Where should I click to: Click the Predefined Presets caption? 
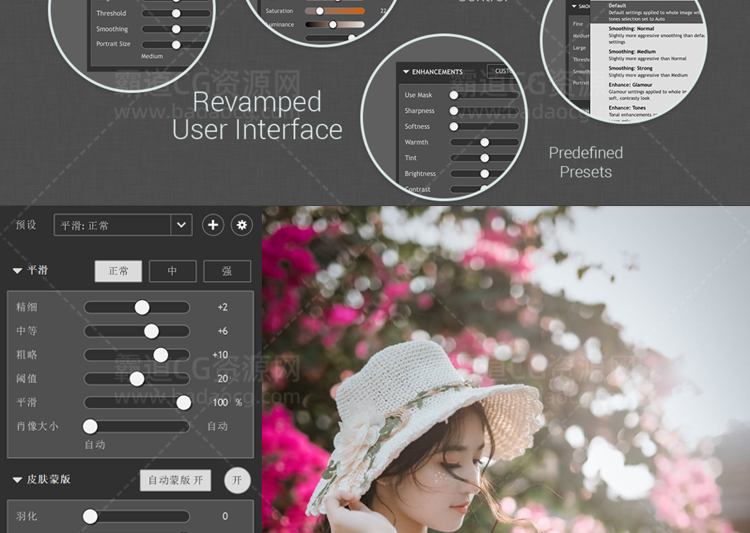pyautogui.click(x=585, y=162)
